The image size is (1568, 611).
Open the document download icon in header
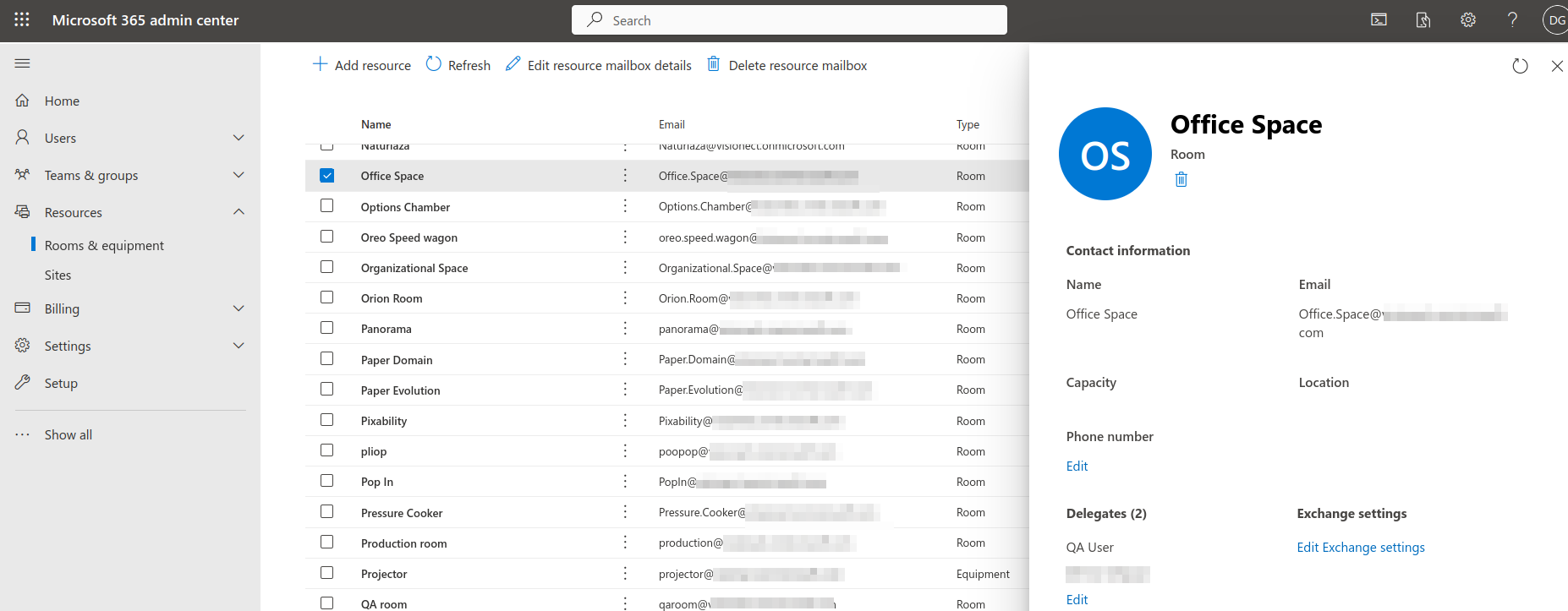(1423, 20)
